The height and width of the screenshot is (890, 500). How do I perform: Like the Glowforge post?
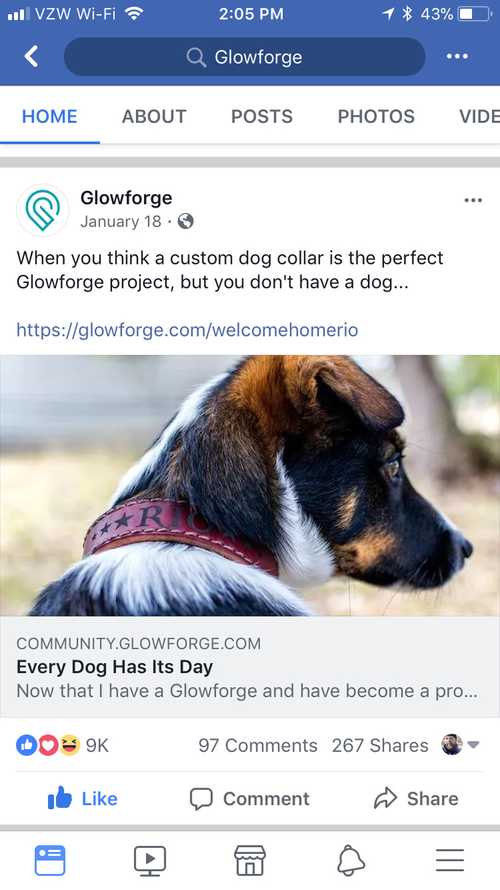coord(83,799)
